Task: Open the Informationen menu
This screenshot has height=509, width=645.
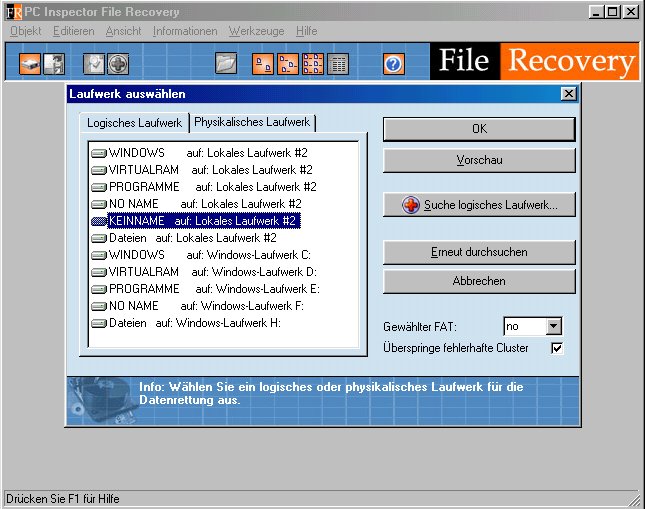Action: tap(185, 31)
